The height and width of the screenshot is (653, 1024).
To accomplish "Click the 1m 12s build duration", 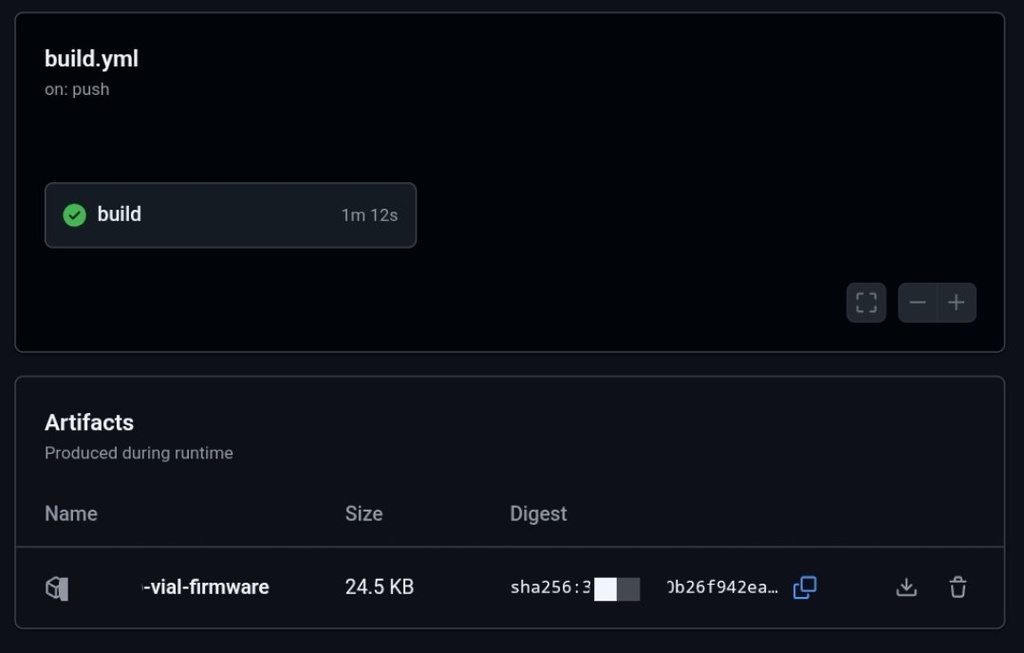I will (369, 215).
